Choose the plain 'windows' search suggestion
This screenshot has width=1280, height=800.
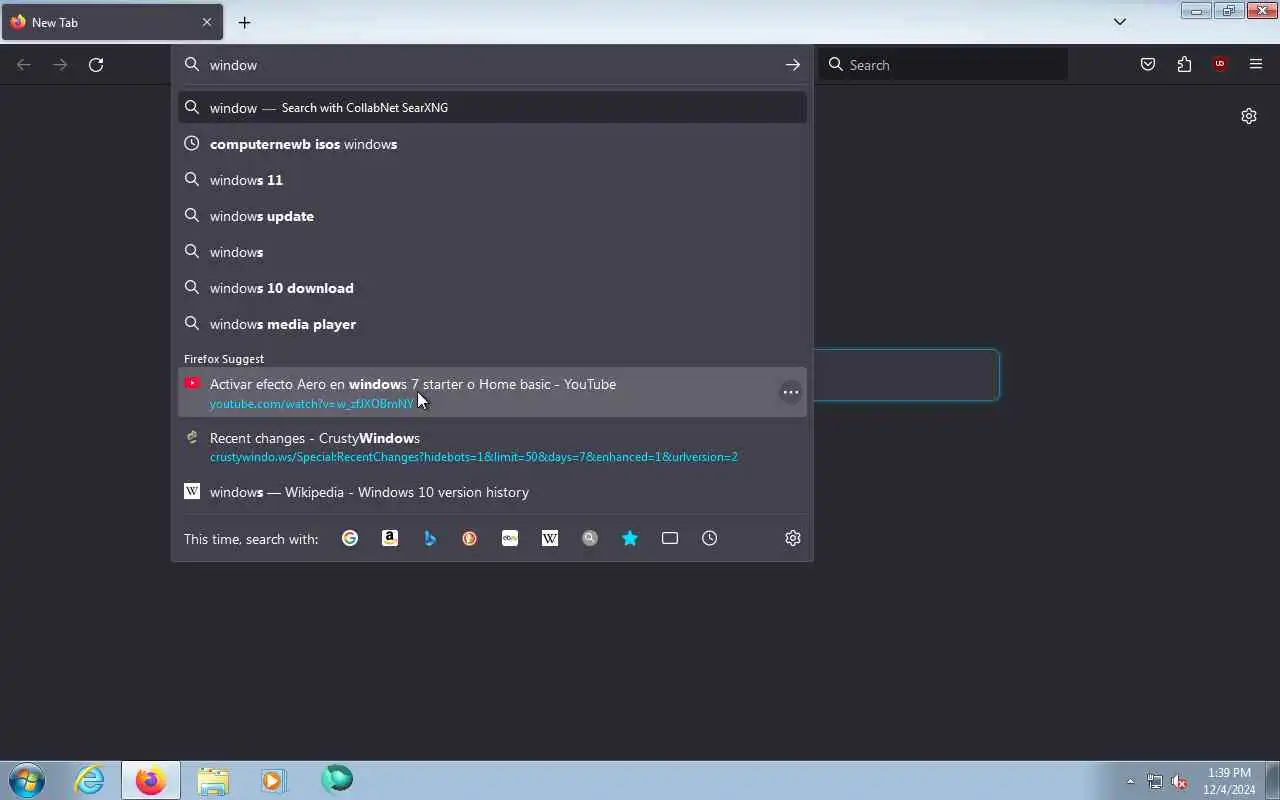pyautogui.click(x=492, y=252)
